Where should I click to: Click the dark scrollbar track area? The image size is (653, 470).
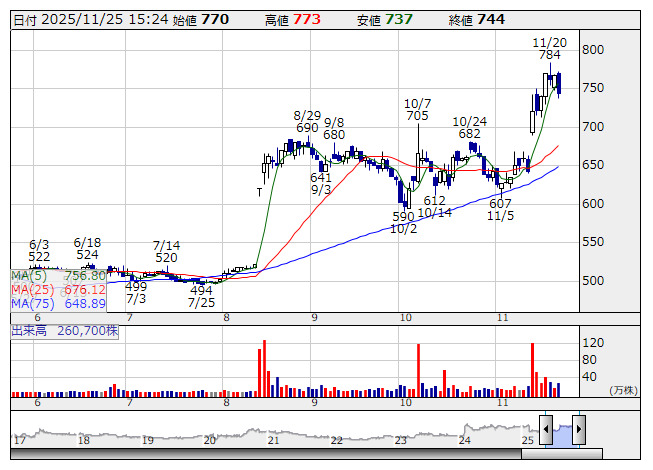(266, 454)
